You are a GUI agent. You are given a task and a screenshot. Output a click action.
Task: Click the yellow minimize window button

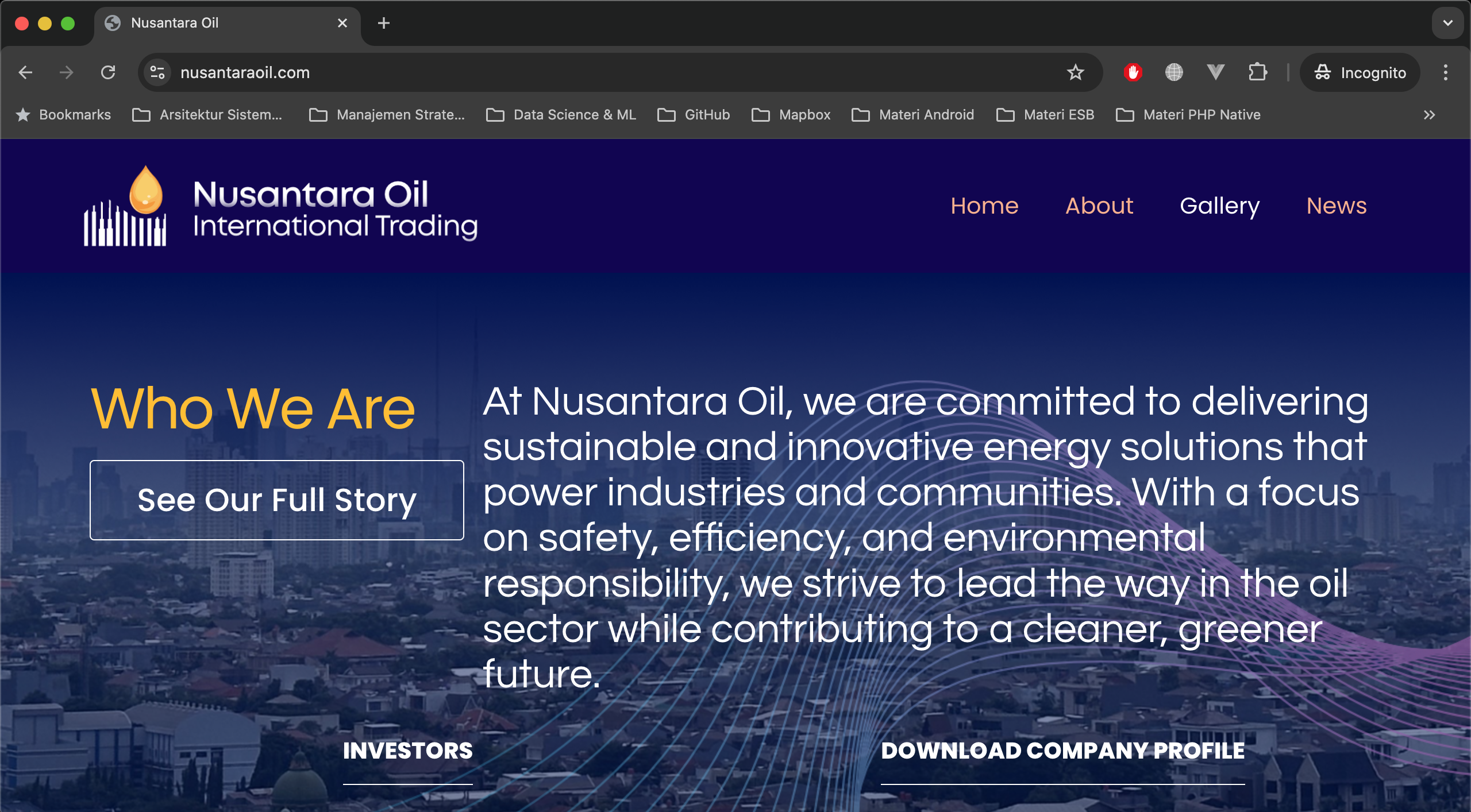point(45,23)
